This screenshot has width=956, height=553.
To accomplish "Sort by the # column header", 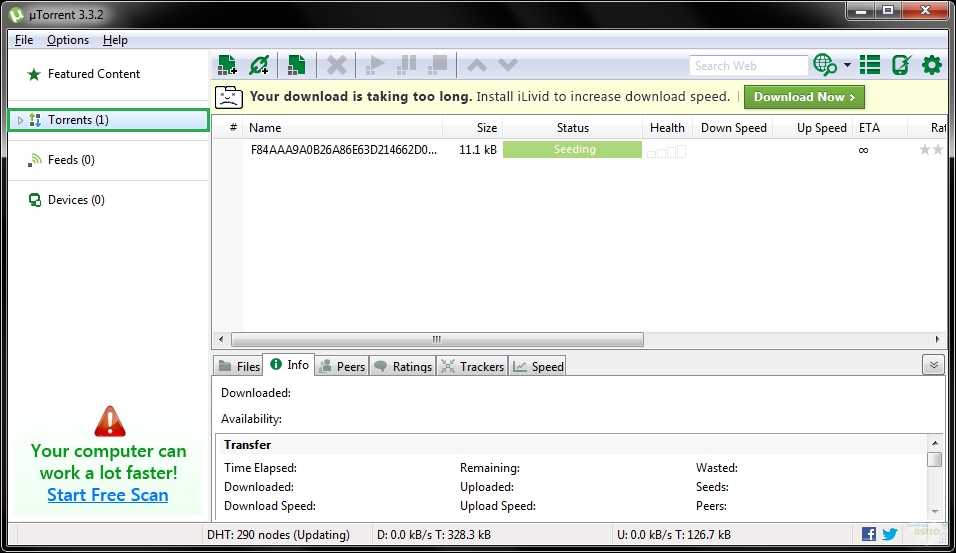I will click(x=233, y=127).
